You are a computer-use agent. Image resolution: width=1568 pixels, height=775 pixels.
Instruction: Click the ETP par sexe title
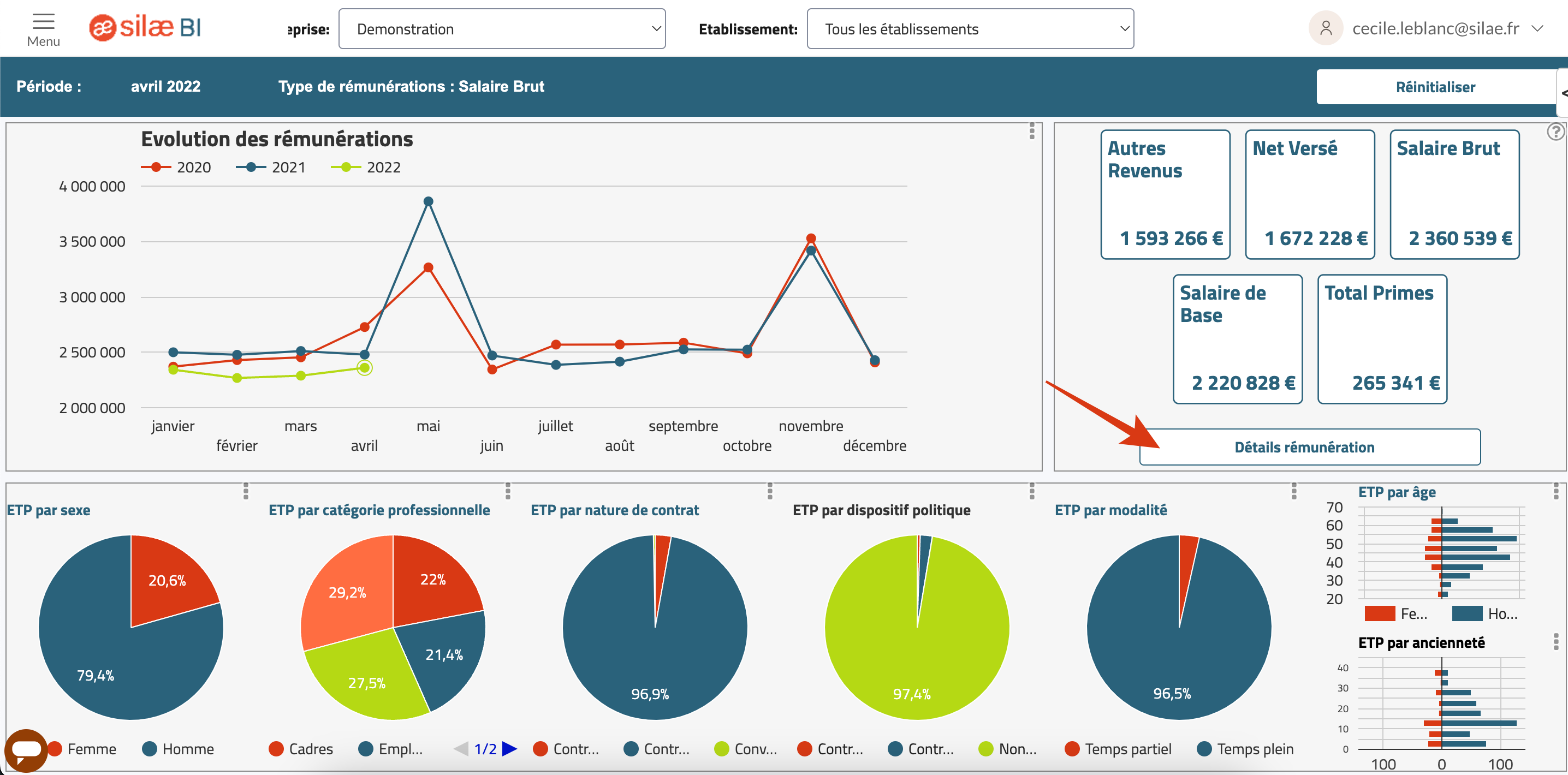click(49, 510)
